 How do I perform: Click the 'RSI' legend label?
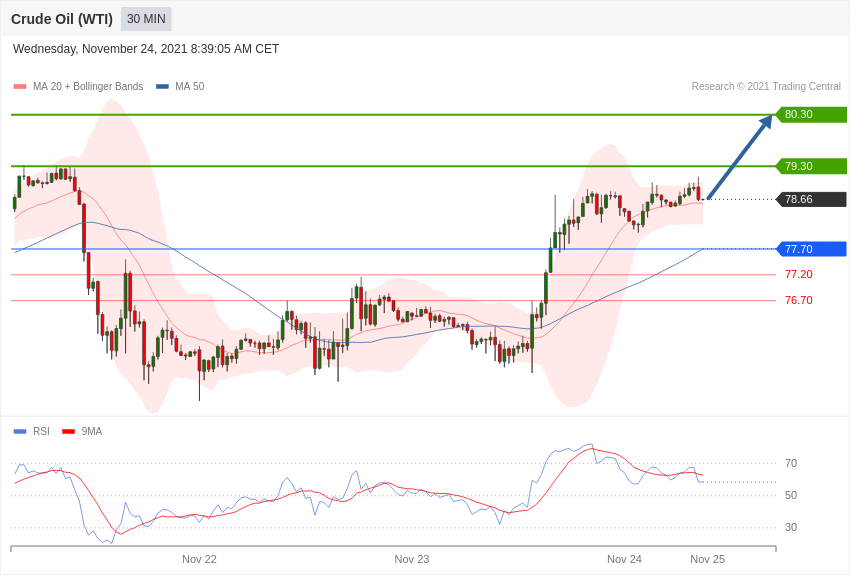(x=41, y=431)
